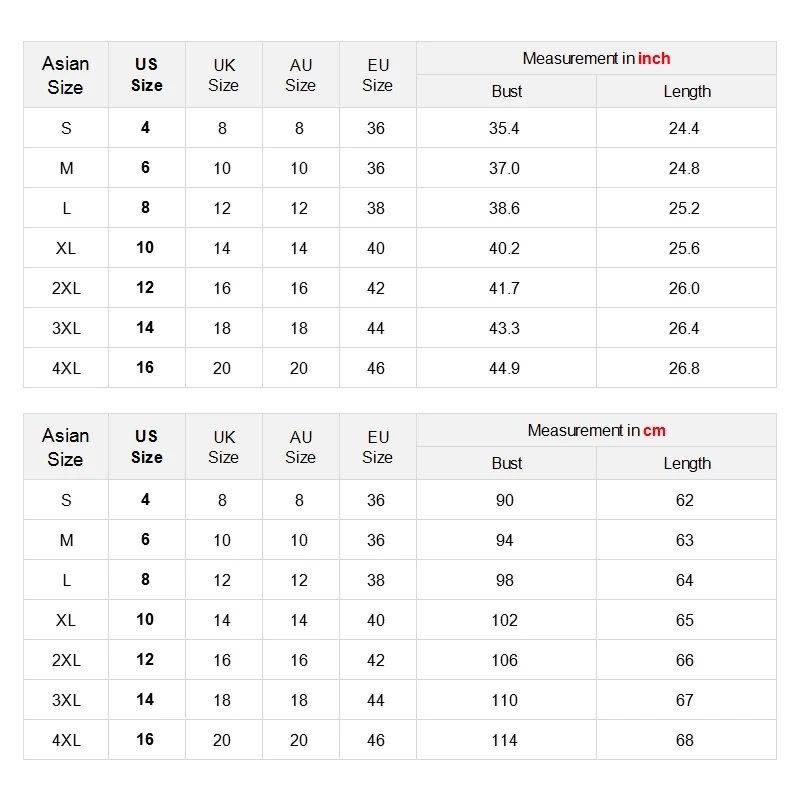Screen dimensions: 800x800
Task: Click the 25.2 length cell
Action: coord(684,209)
